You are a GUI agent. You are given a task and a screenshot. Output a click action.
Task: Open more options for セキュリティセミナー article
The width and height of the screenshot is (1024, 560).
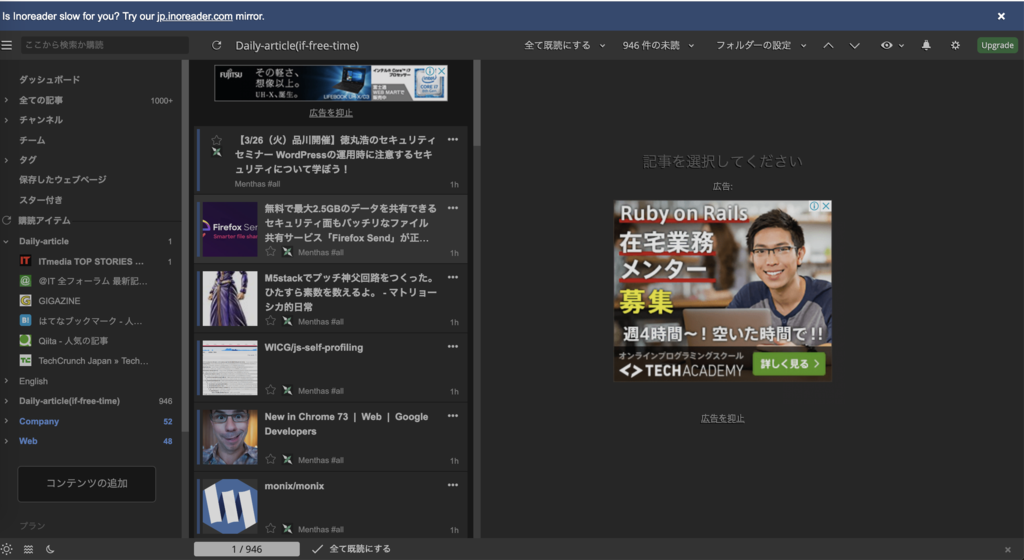point(453,140)
